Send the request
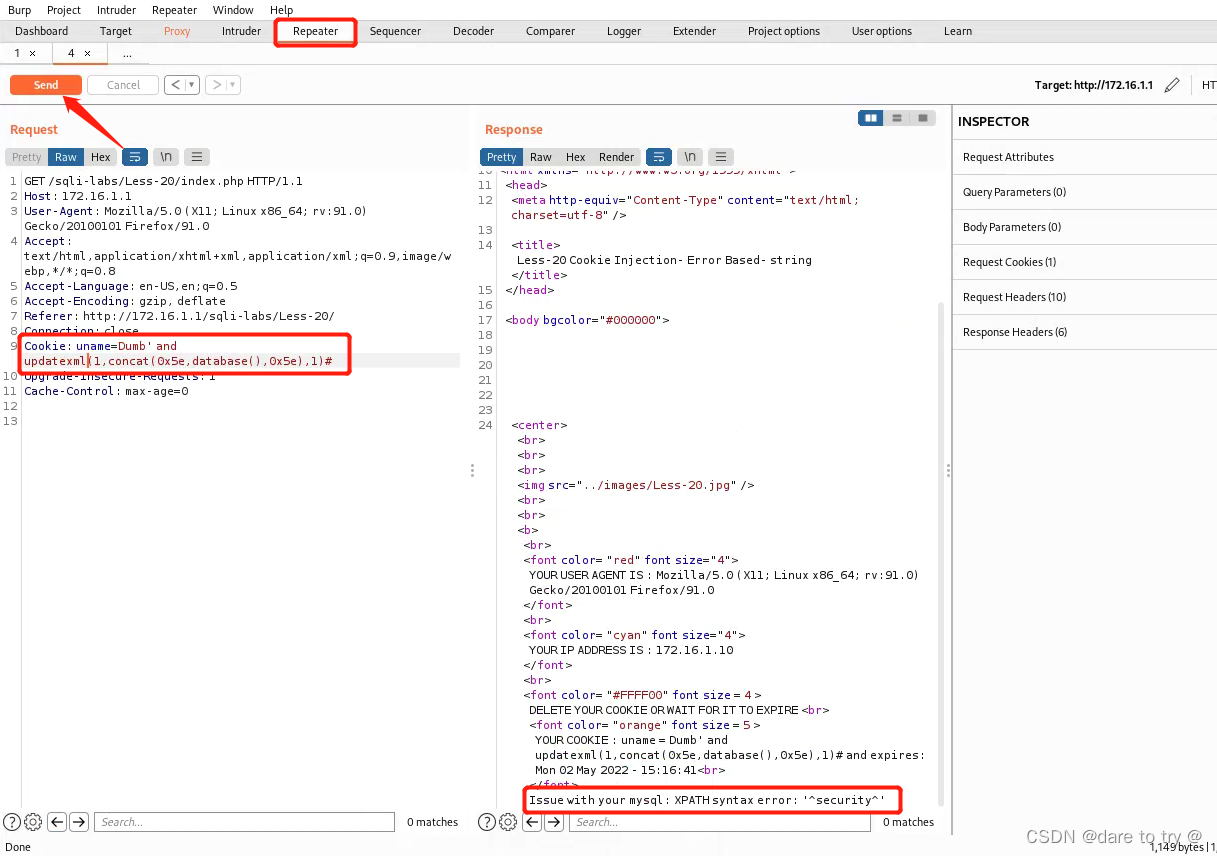Screen dimensions: 1217x856 pos(46,85)
